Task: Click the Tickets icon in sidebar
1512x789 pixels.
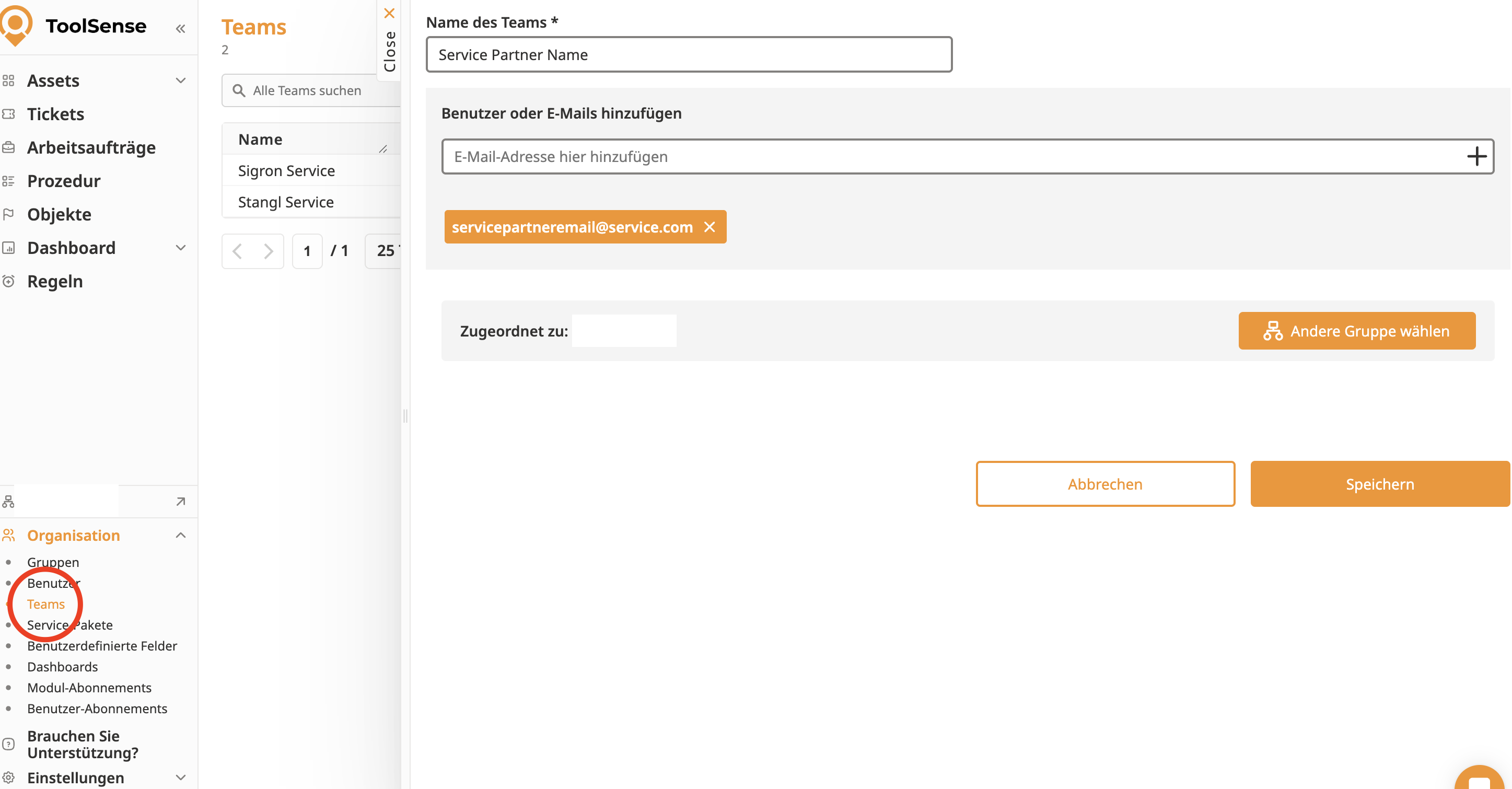Action: point(9,114)
